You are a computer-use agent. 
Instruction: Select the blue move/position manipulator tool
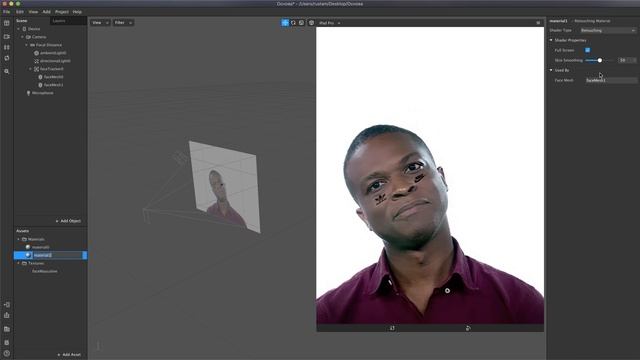[285, 23]
